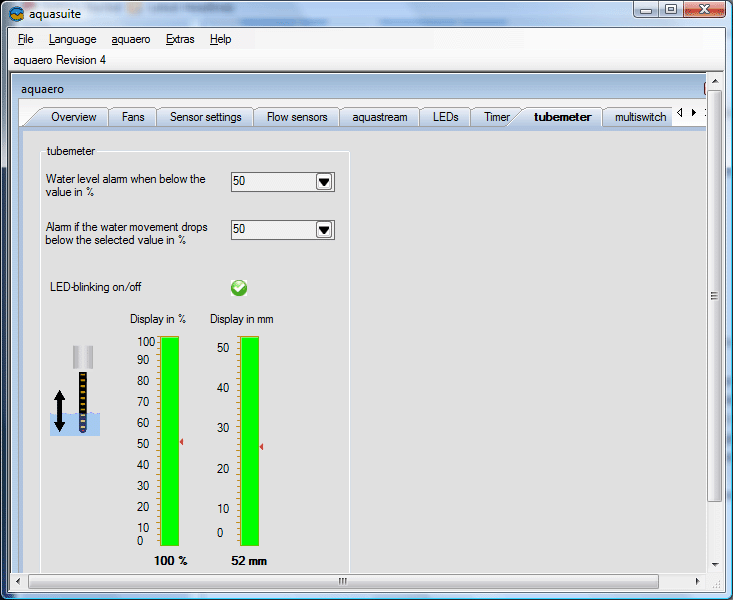
Task: Click the vertical scrollbar down arrow
Action: (715, 564)
